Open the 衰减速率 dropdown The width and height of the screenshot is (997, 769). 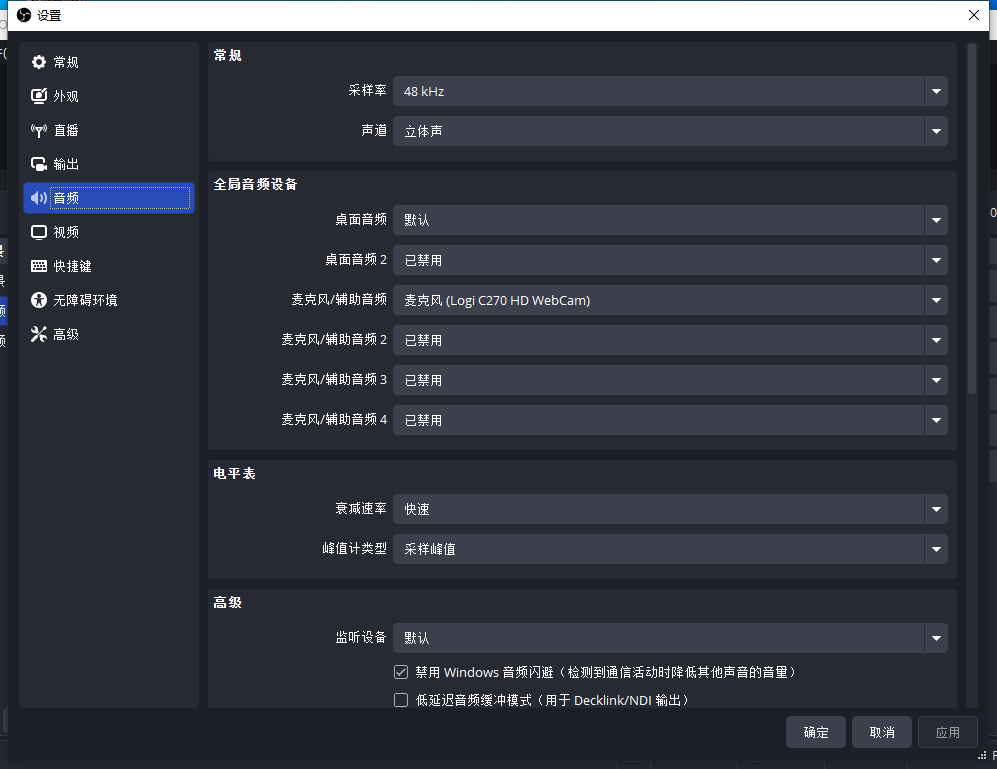click(669, 509)
